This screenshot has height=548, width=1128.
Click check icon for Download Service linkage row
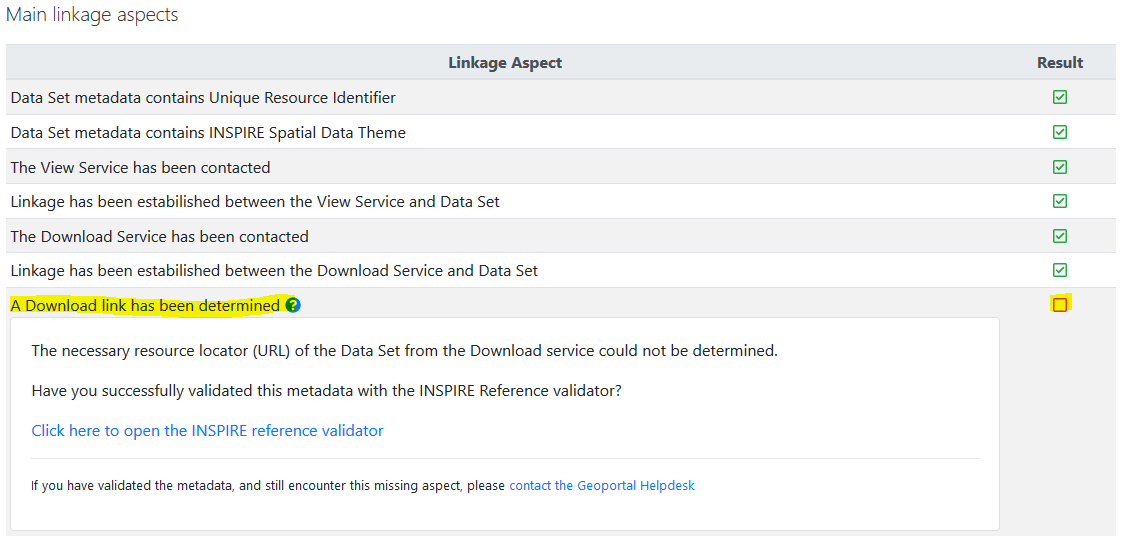(1060, 270)
